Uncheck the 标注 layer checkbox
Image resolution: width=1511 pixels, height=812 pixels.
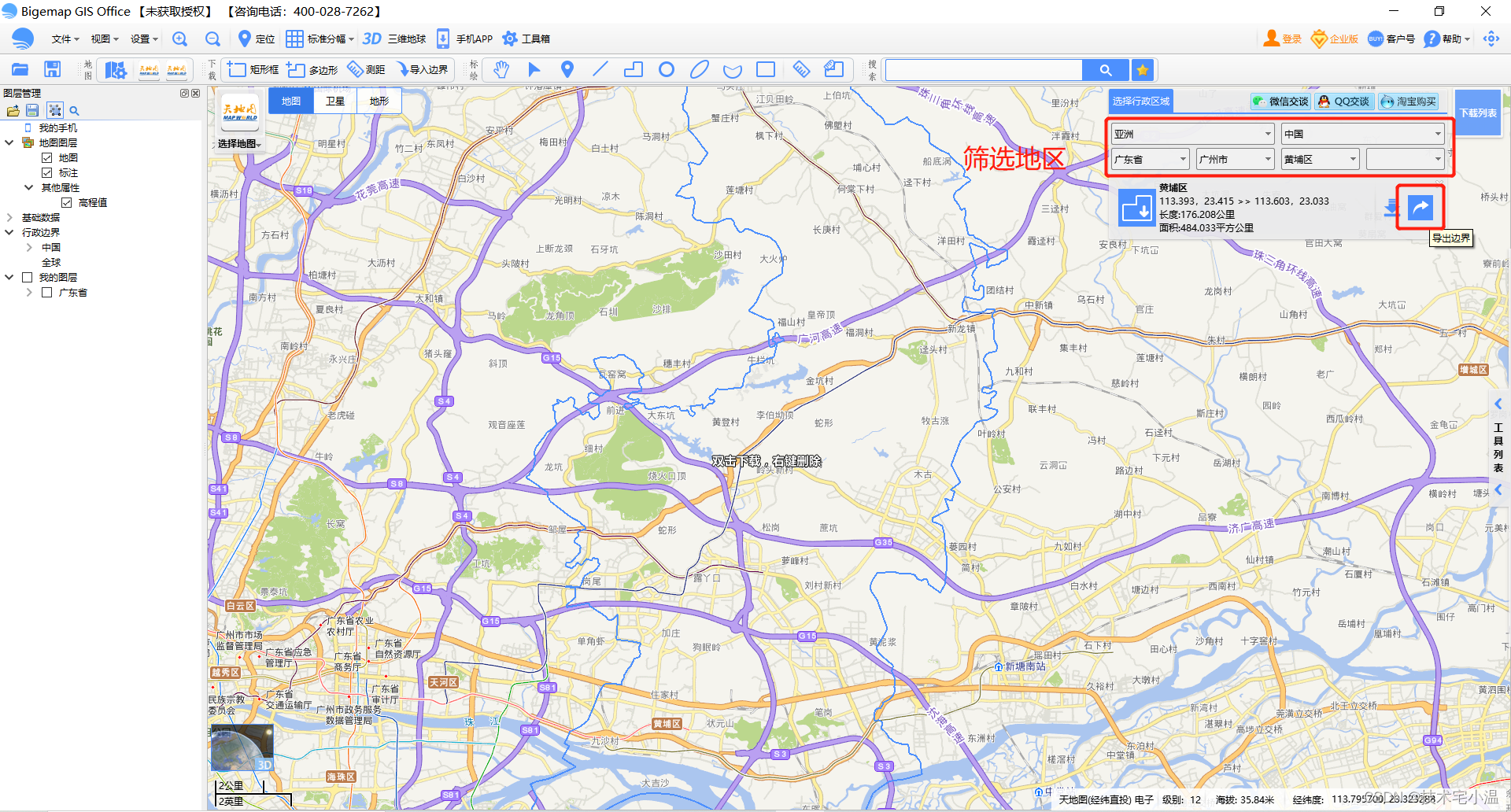(48, 172)
